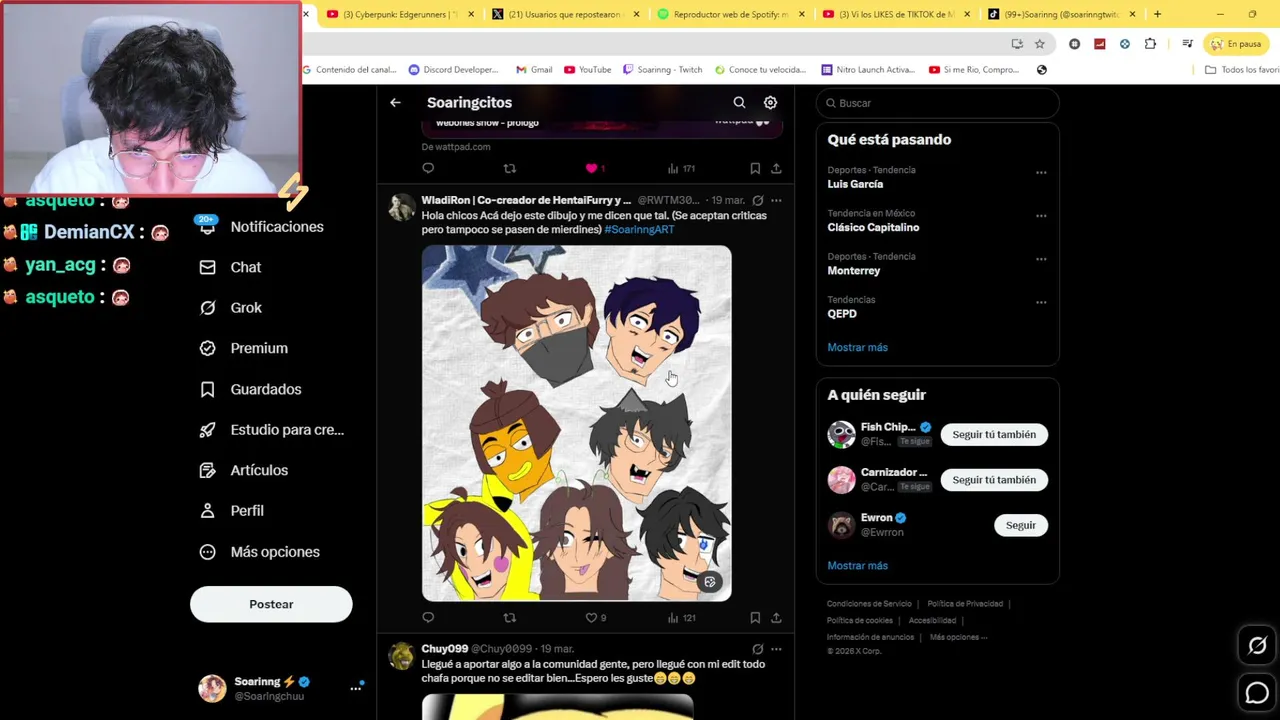View analytics showing 171 on wattpad post
Viewport: 1280px width, 720px height.
681,168
